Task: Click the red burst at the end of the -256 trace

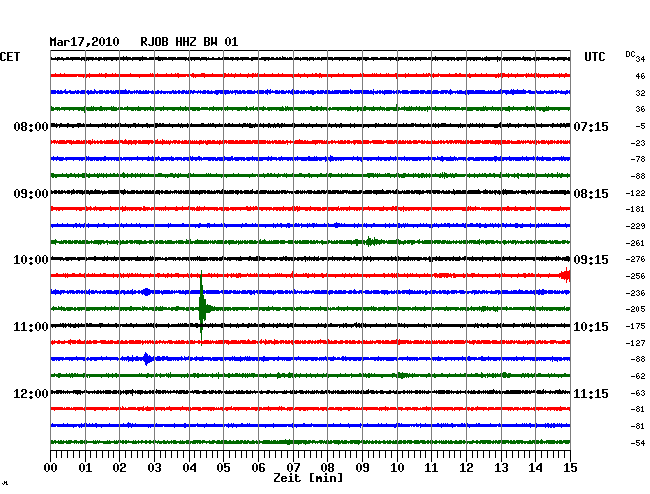Action: click(565, 275)
